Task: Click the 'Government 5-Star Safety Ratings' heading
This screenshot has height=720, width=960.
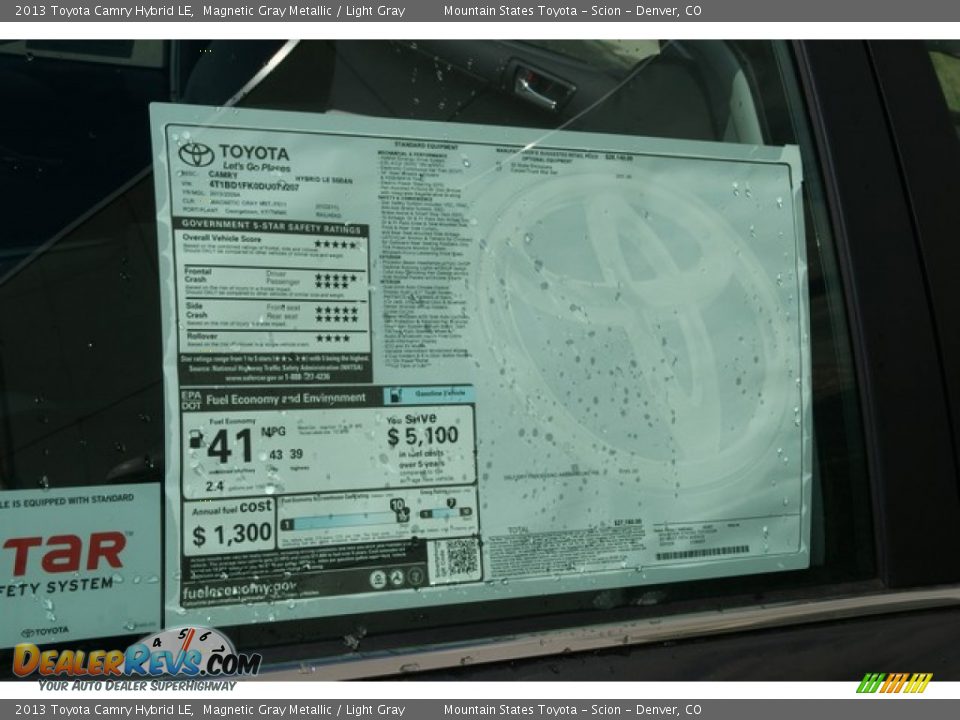Action: click(x=271, y=226)
